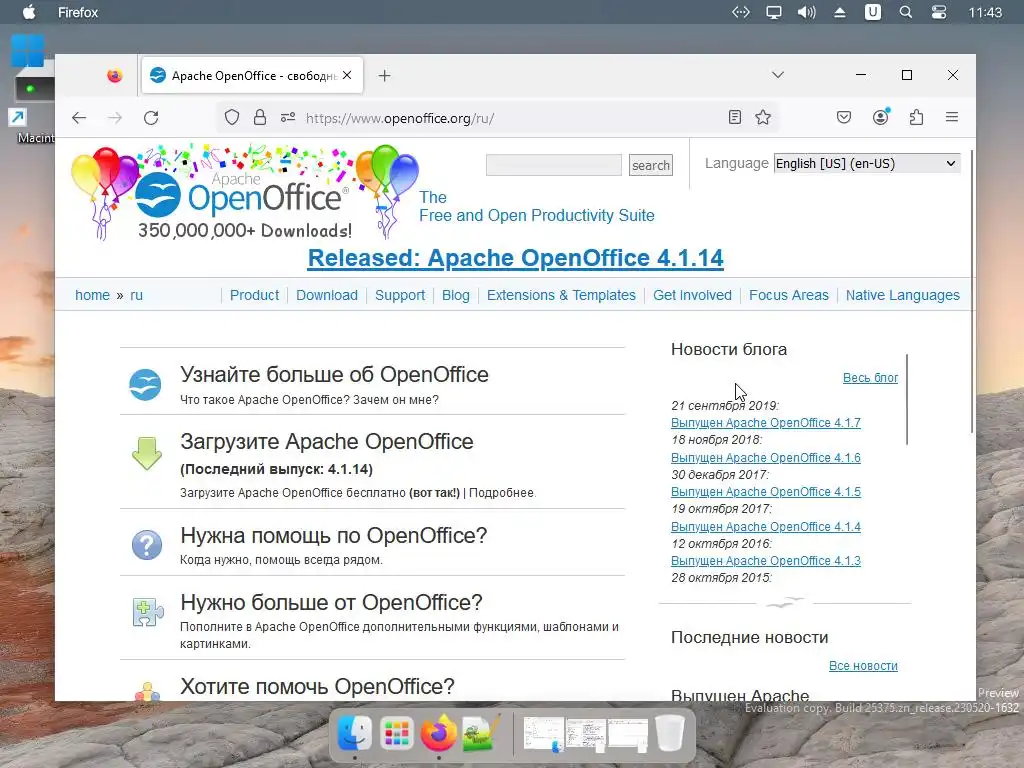Open the Product menu item
This screenshot has width=1024, height=768.
[x=254, y=295]
